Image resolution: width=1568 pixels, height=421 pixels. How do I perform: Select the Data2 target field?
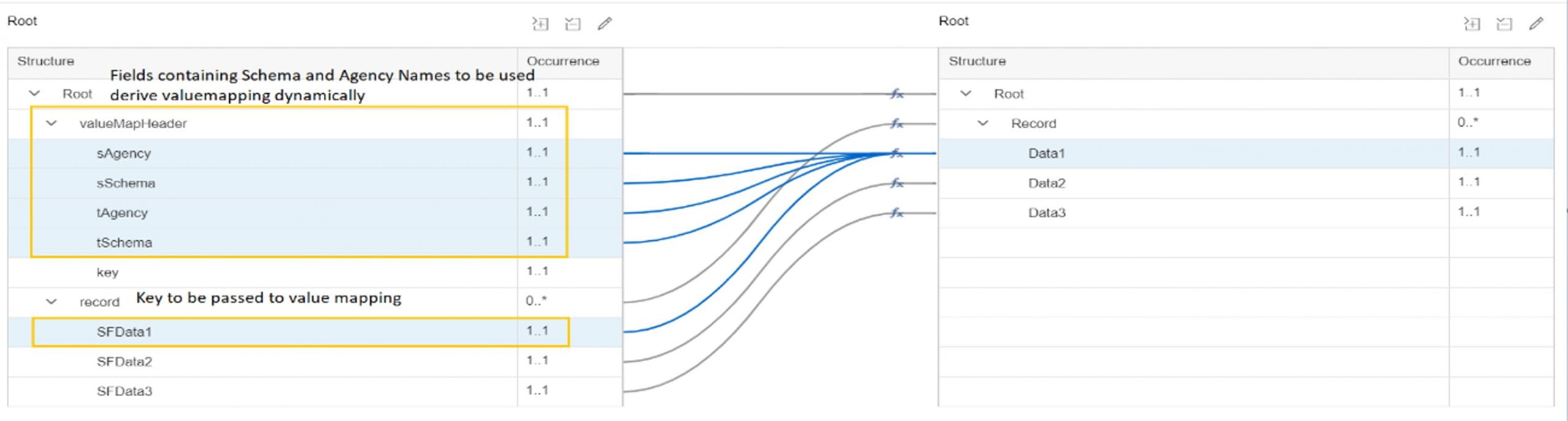pos(1246,183)
